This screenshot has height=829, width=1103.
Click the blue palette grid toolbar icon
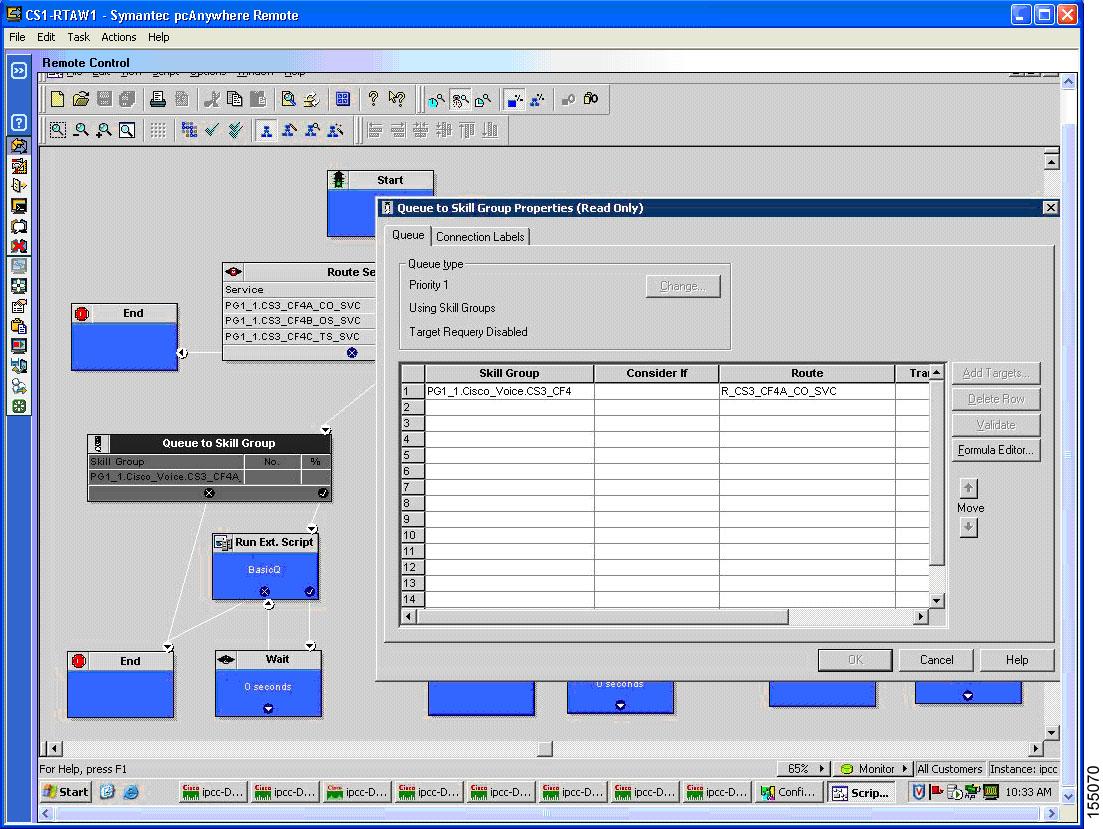[343, 99]
